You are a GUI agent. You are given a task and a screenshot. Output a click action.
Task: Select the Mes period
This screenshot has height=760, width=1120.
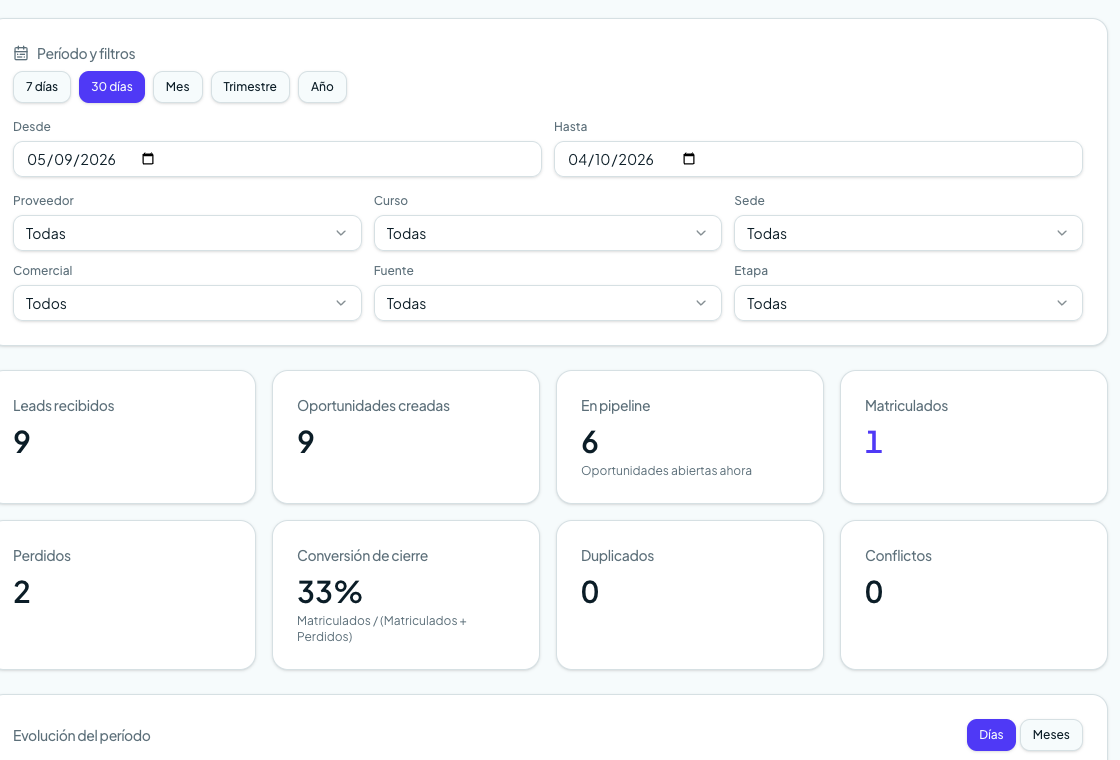click(178, 87)
